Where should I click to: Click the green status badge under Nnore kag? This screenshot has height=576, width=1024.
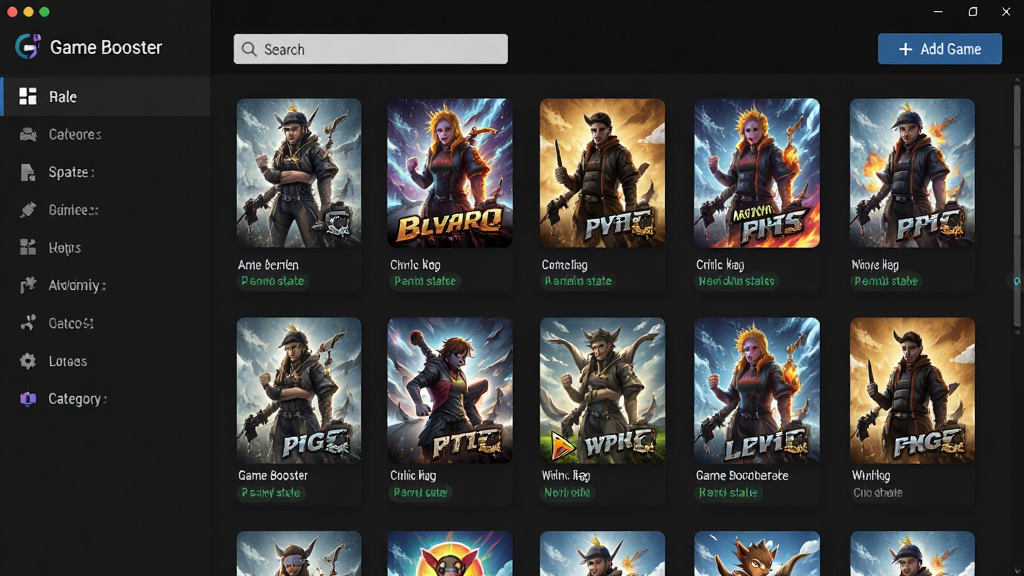[x=886, y=281]
